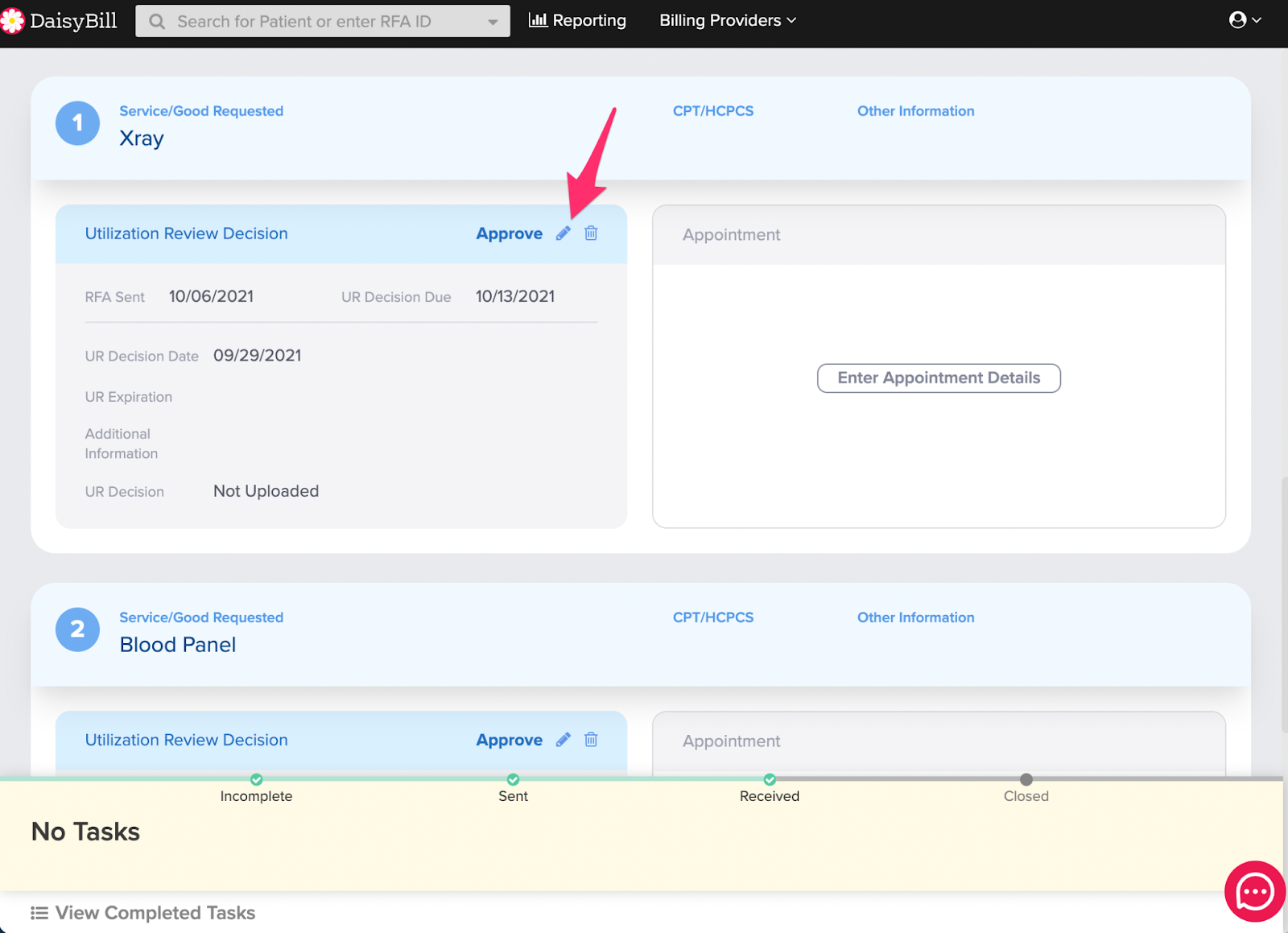Open the Reporting chart icon menu
The height and width of the screenshot is (933, 1288).
coord(538,20)
